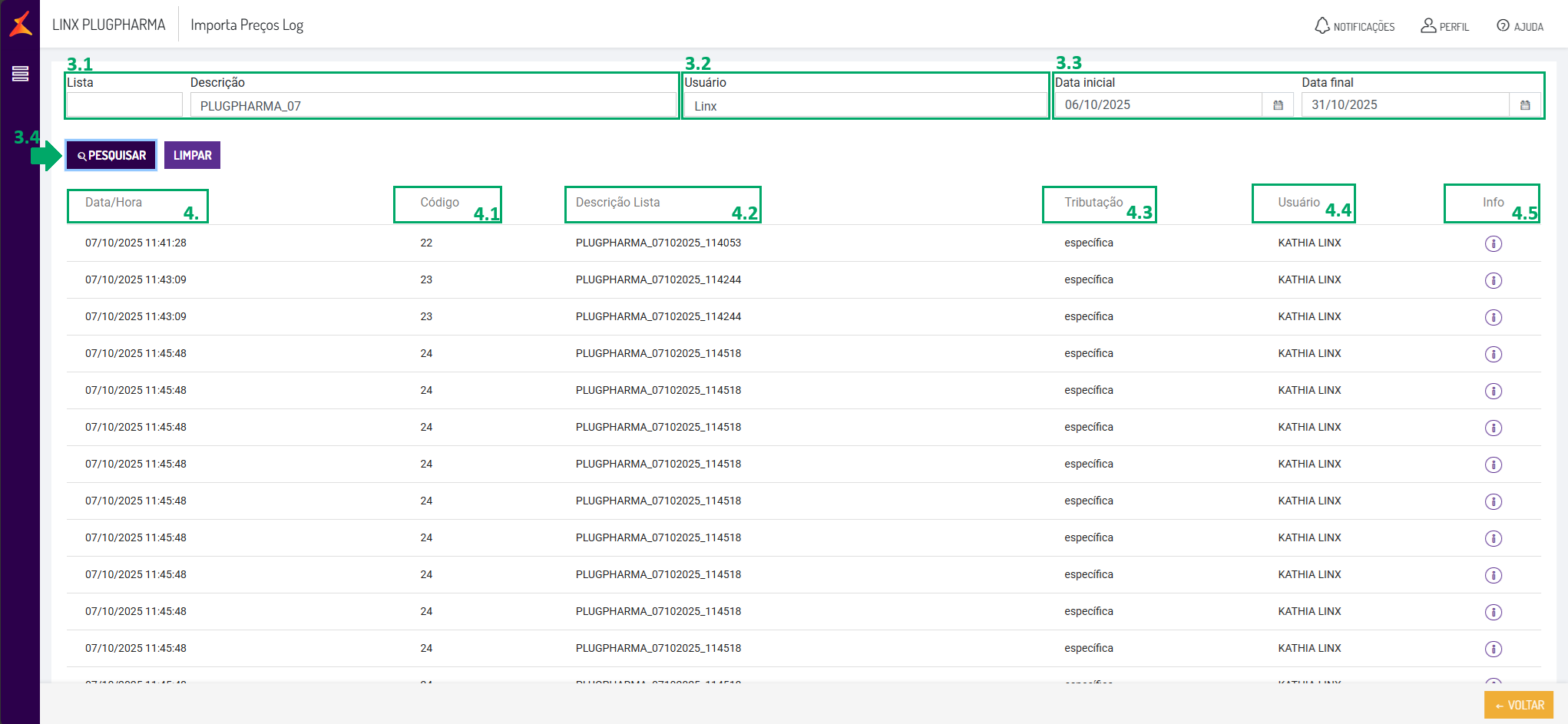This screenshot has width=1568, height=724.
Task: Open the Perfil user menu
Action: coord(1444,26)
